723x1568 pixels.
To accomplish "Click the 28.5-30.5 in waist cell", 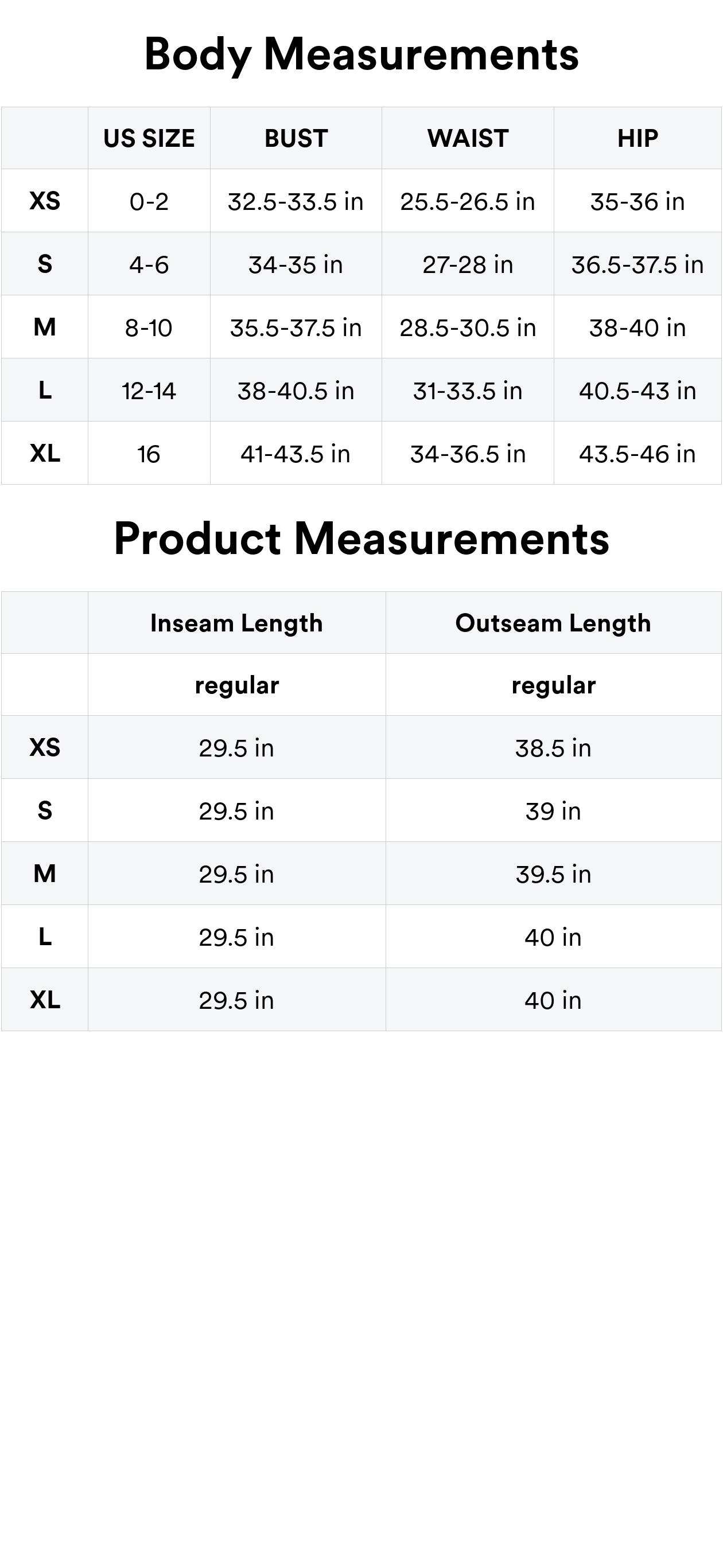I will click(467, 328).
